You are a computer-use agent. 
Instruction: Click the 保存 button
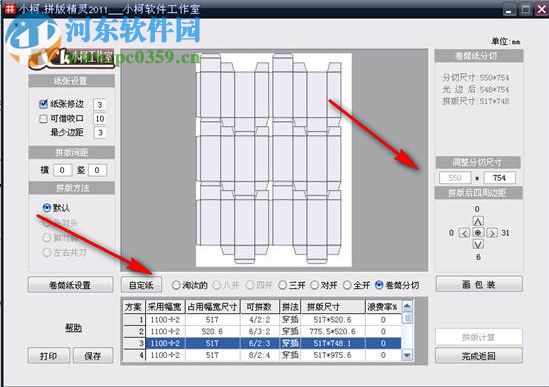tap(93, 356)
